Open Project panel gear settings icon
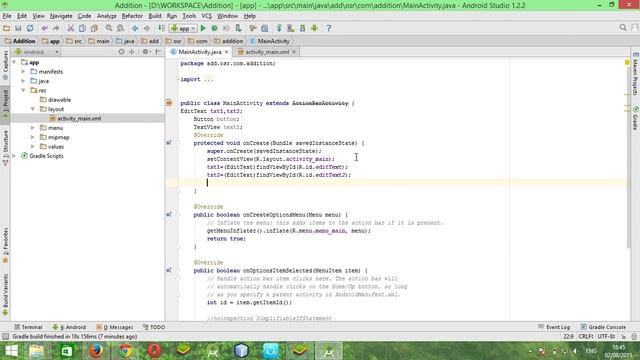Screen dimensions: 640x360 click(x=146, y=52)
